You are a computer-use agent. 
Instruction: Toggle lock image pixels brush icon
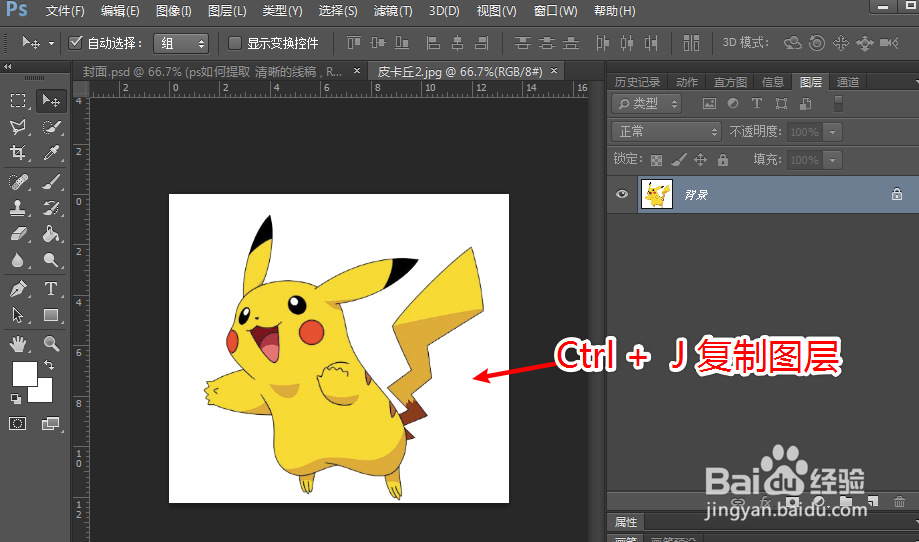tap(679, 159)
